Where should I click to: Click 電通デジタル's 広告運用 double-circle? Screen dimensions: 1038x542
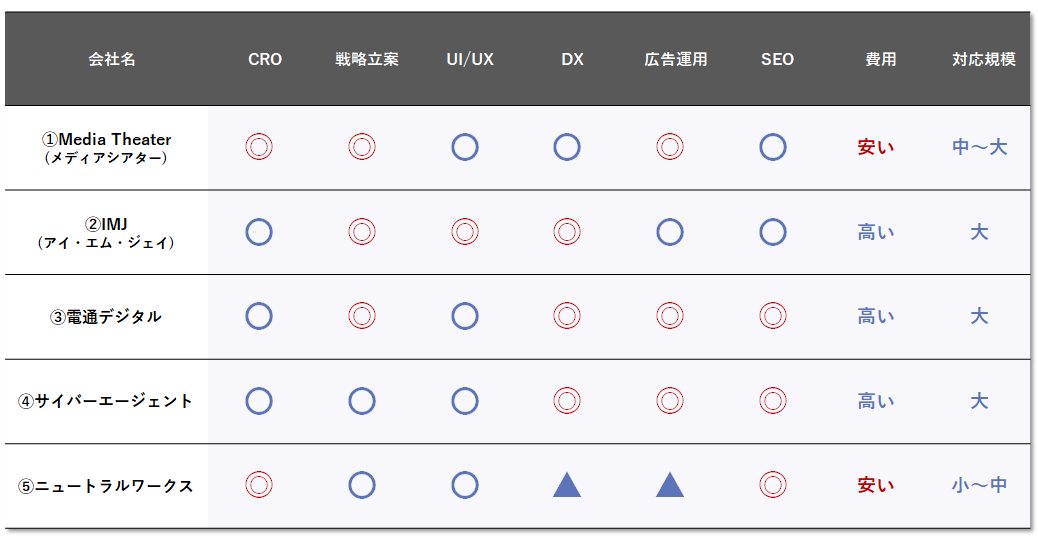670,316
